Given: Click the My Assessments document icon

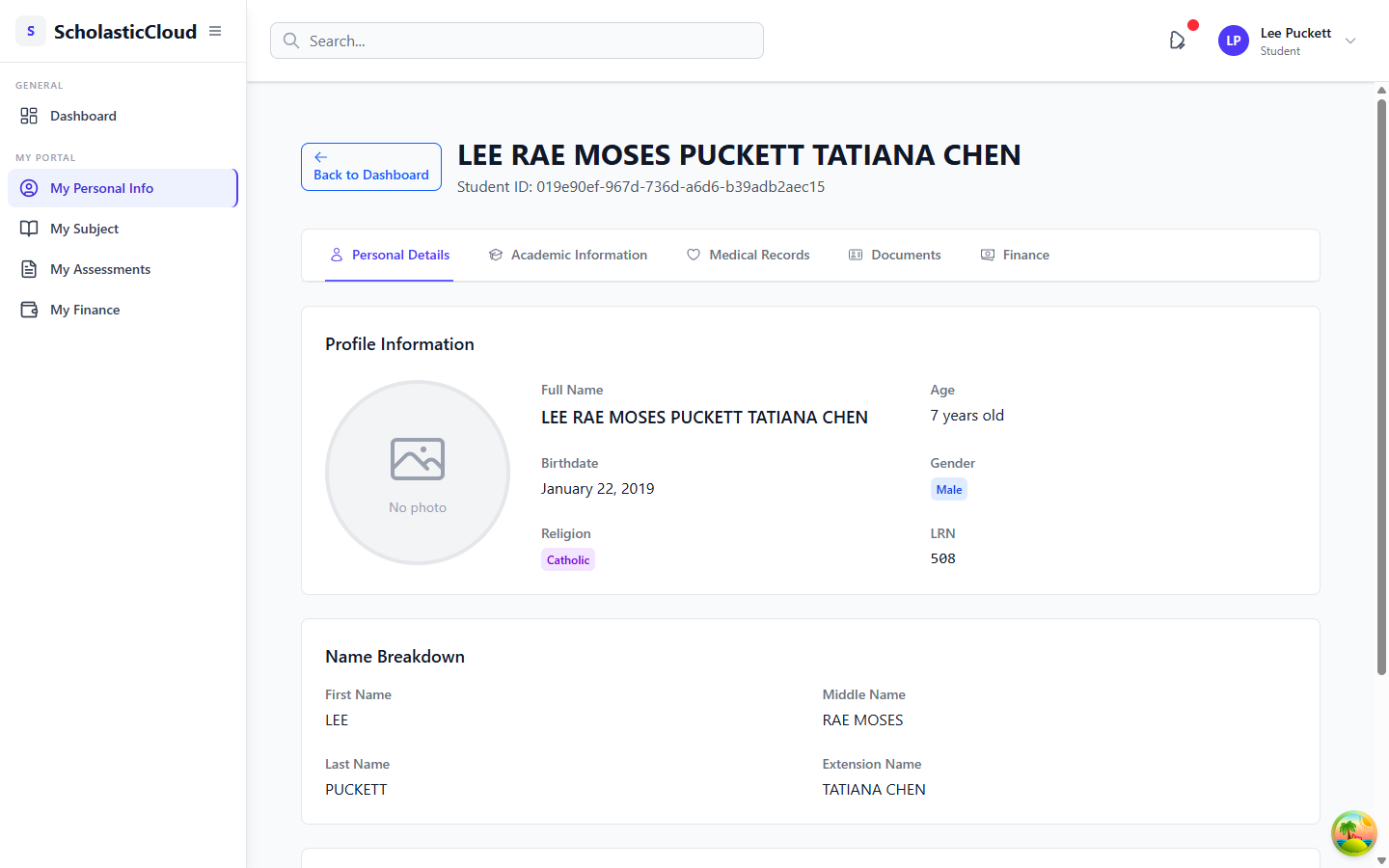Looking at the screenshot, I should coord(29,269).
